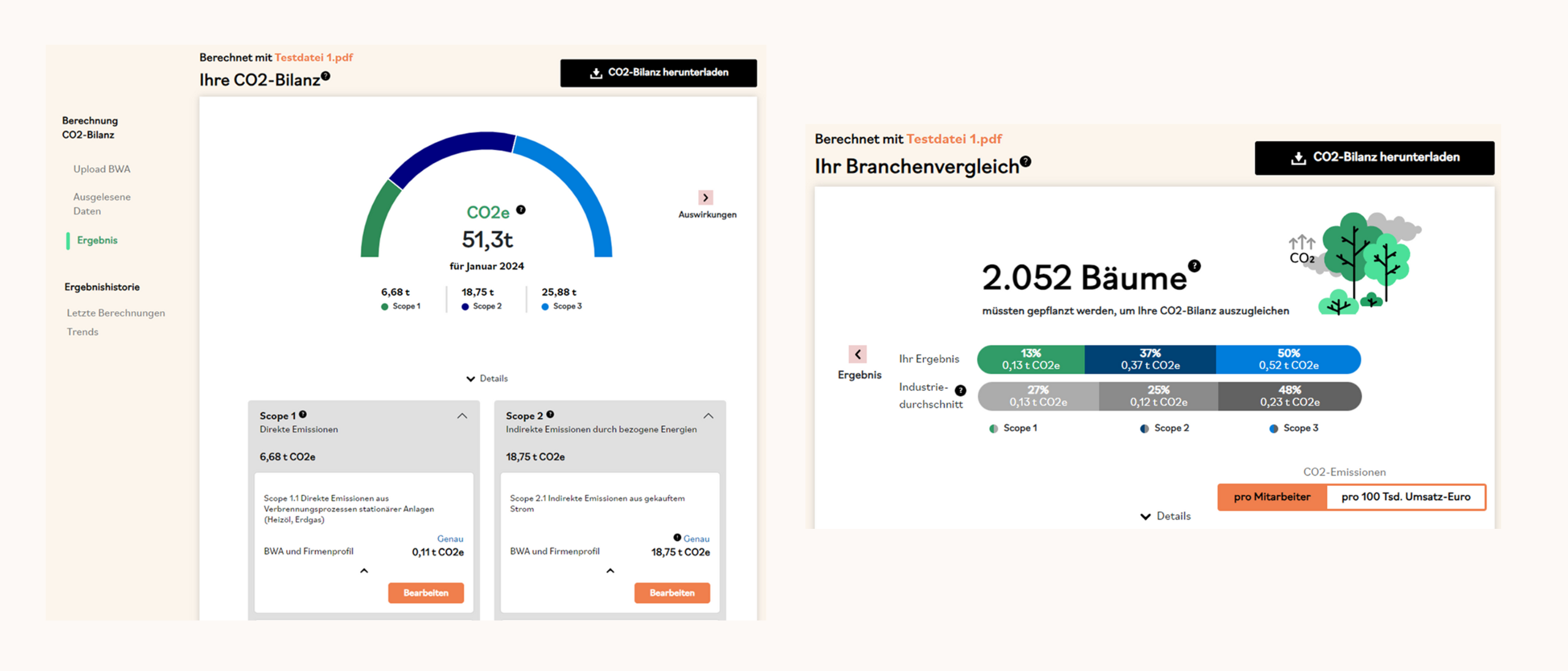Click info icon next to Scope 2 heading

[550, 414]
